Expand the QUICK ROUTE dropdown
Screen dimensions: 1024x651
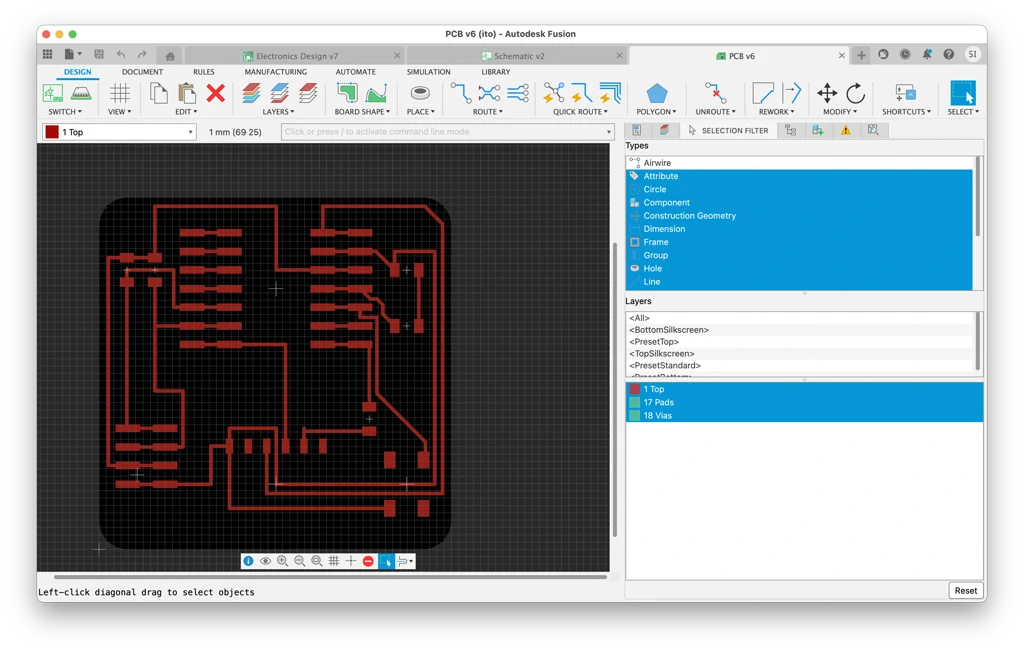[581, 112]
